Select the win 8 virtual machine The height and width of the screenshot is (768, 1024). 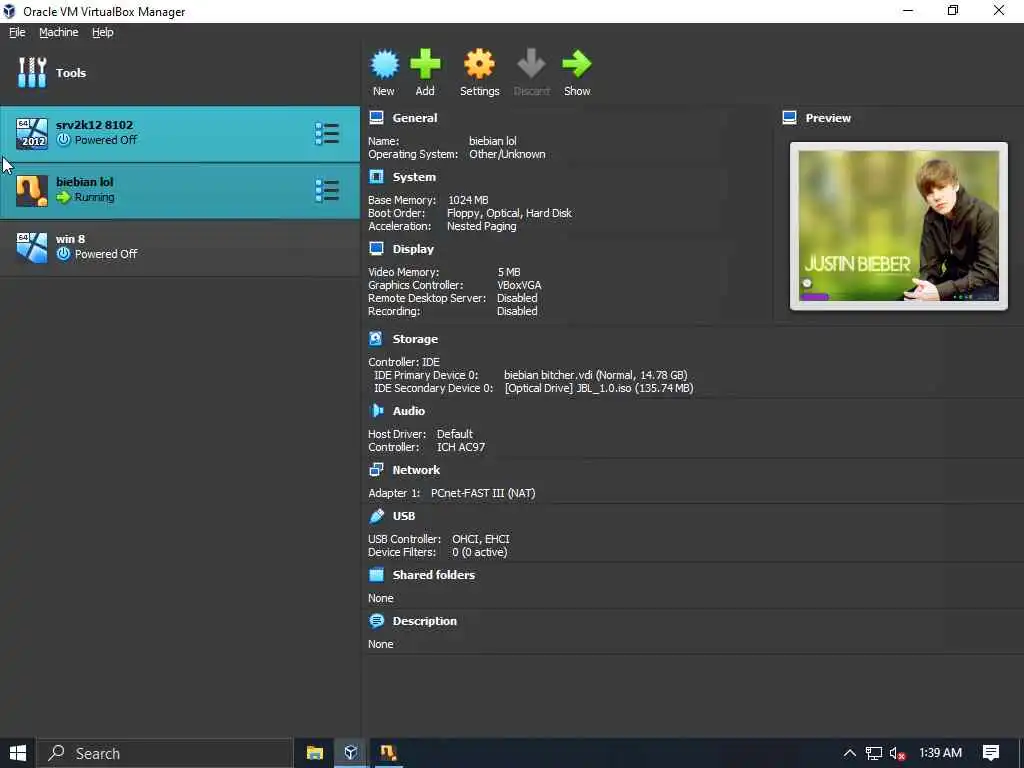180,248
